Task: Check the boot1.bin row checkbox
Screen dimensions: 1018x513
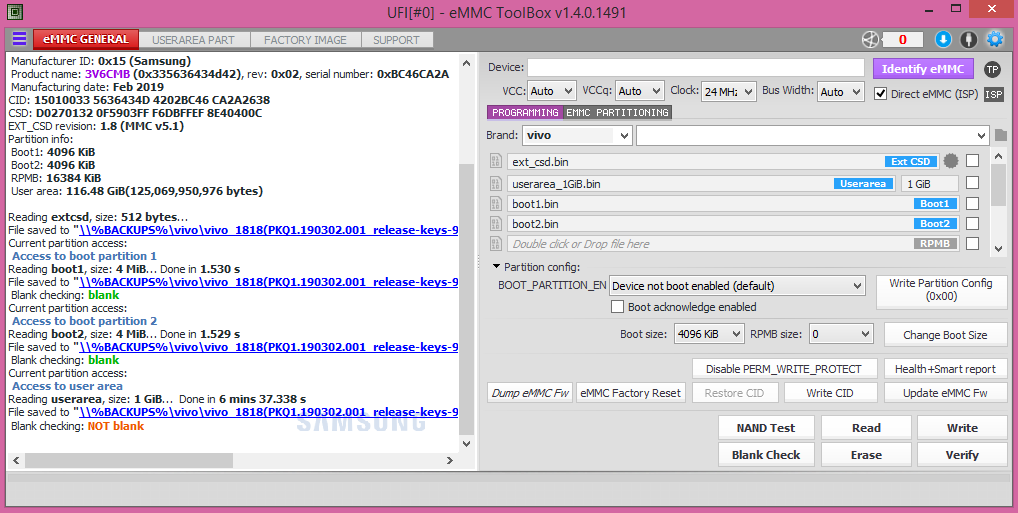Action: (972, 203)
